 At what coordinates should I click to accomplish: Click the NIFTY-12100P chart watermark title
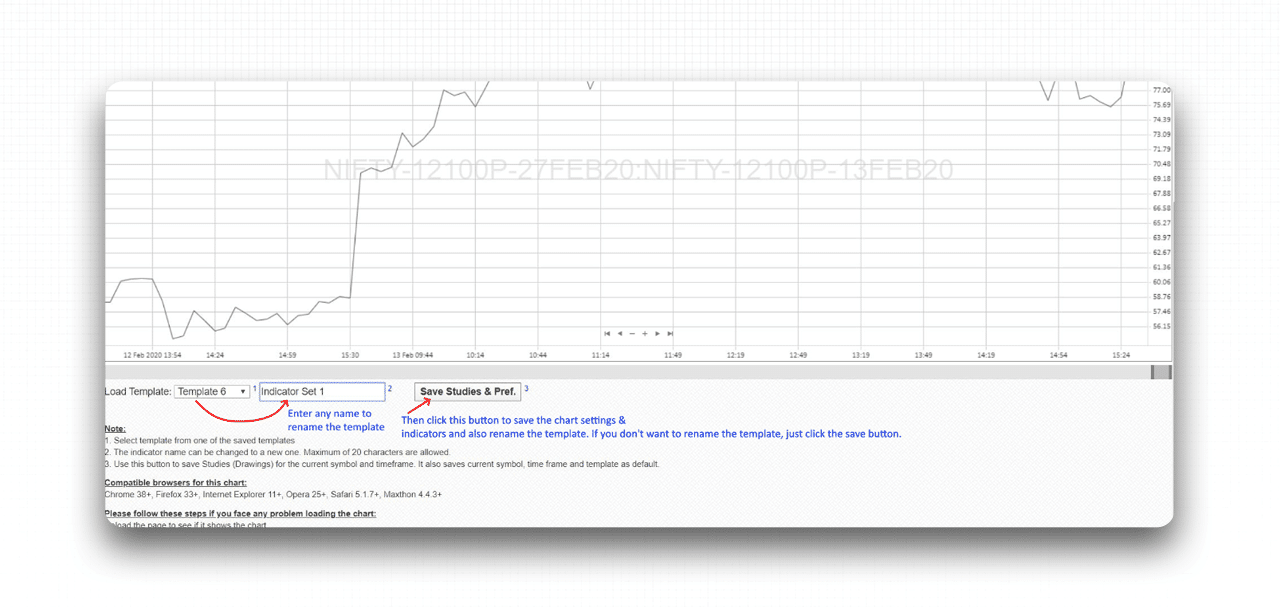638,170
